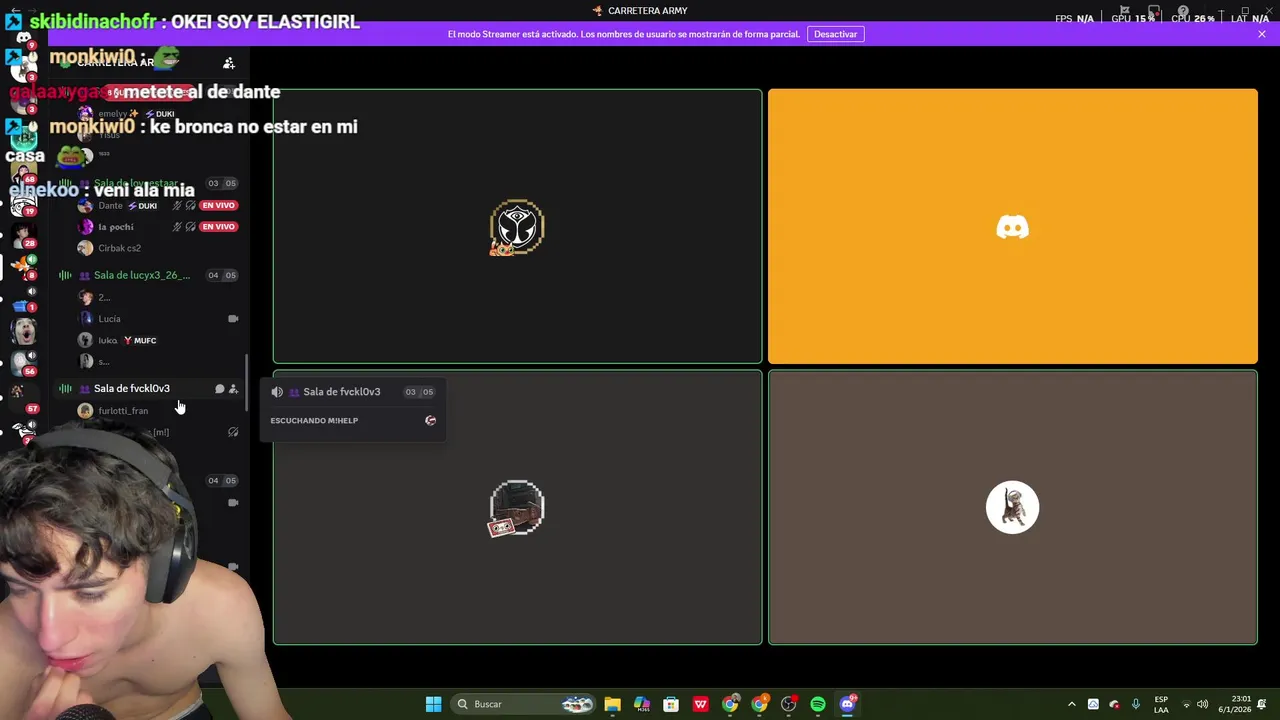Open Spotify from the taskbar

point(818,704)
